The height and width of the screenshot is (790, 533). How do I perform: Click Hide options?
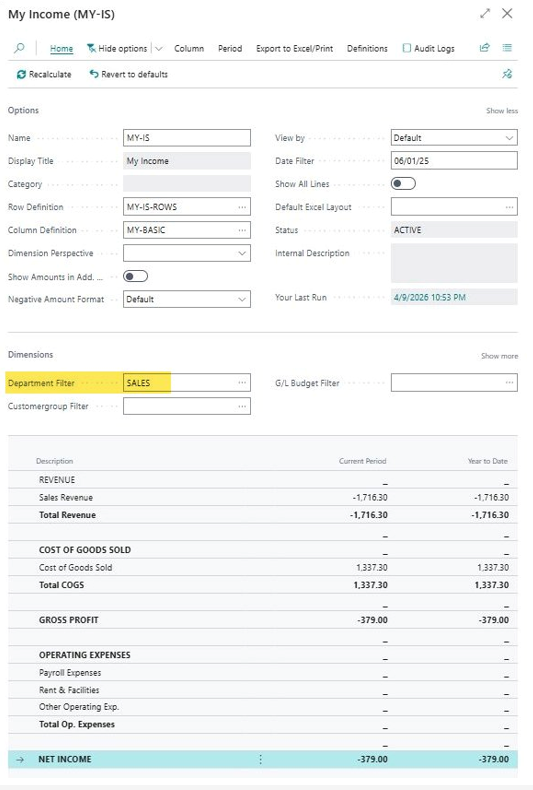(117, 48)
